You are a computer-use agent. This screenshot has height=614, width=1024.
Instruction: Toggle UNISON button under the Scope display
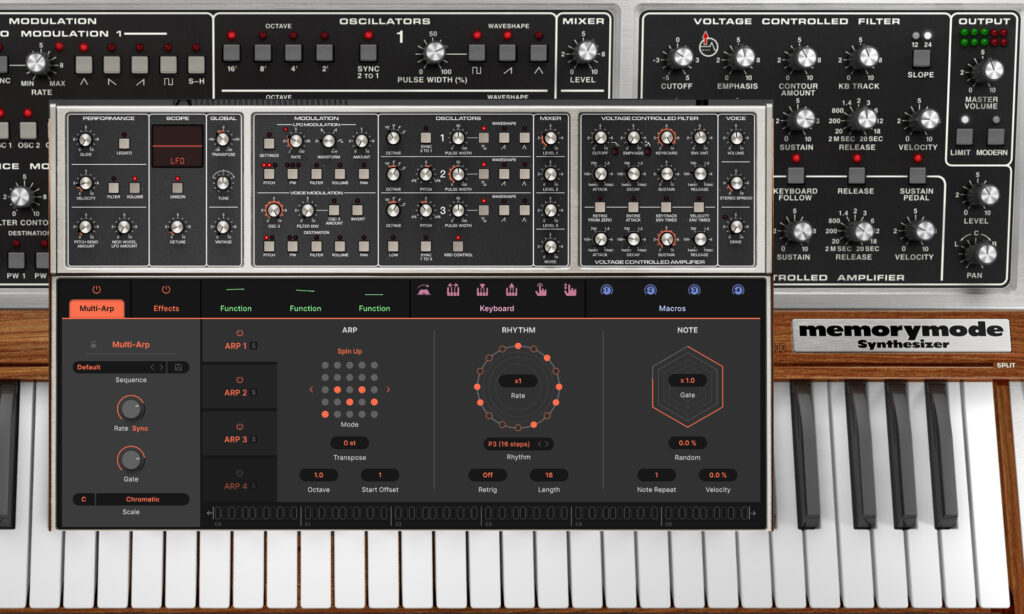tap(177, 187)
